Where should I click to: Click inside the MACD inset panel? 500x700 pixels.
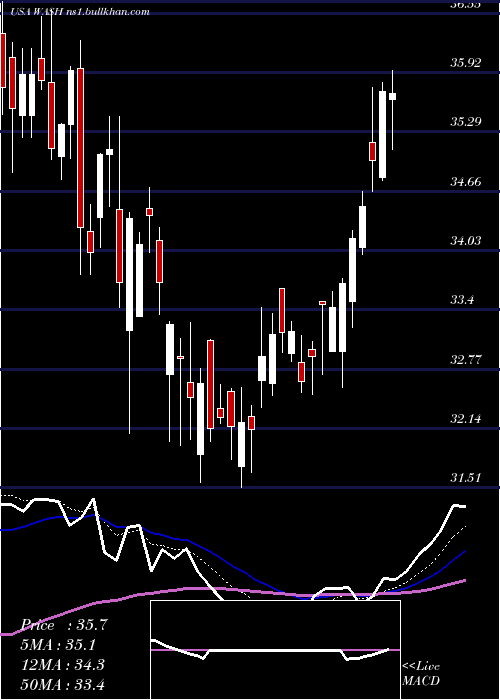(x=275, y=650)
